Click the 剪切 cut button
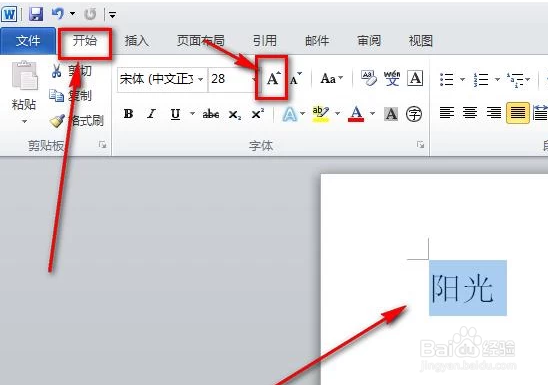 [x=72, y=71]
